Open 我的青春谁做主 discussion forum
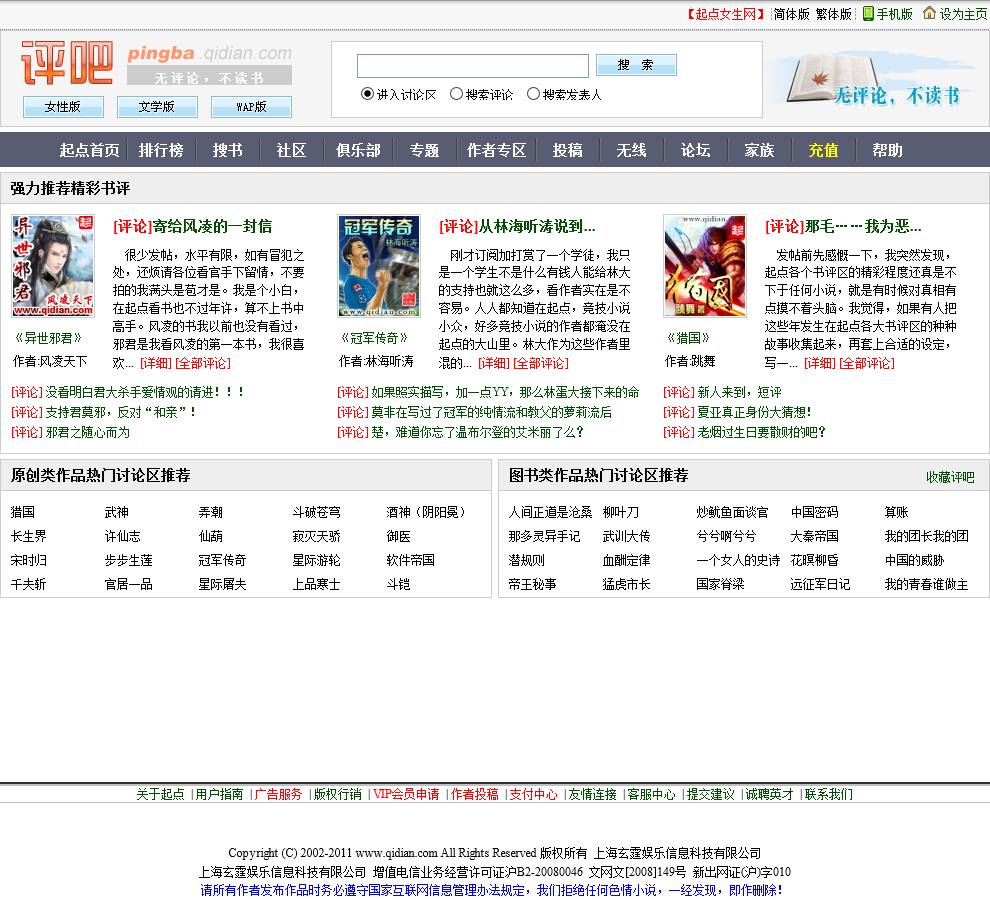 (926, 584)
